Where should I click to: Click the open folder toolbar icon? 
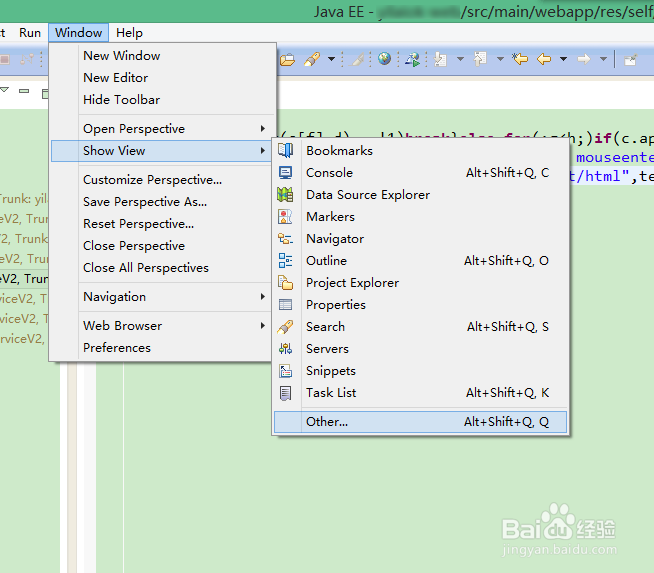coord(287,60)
